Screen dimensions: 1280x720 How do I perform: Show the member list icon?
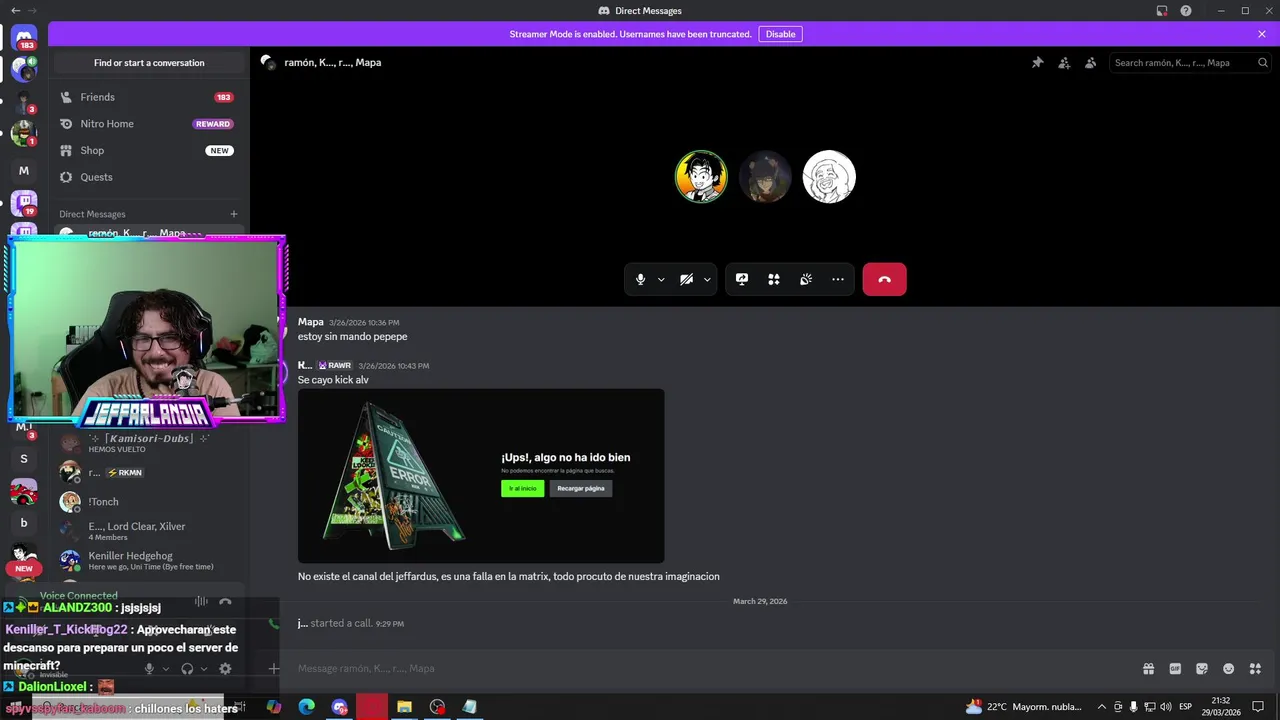pos(1091,62)
